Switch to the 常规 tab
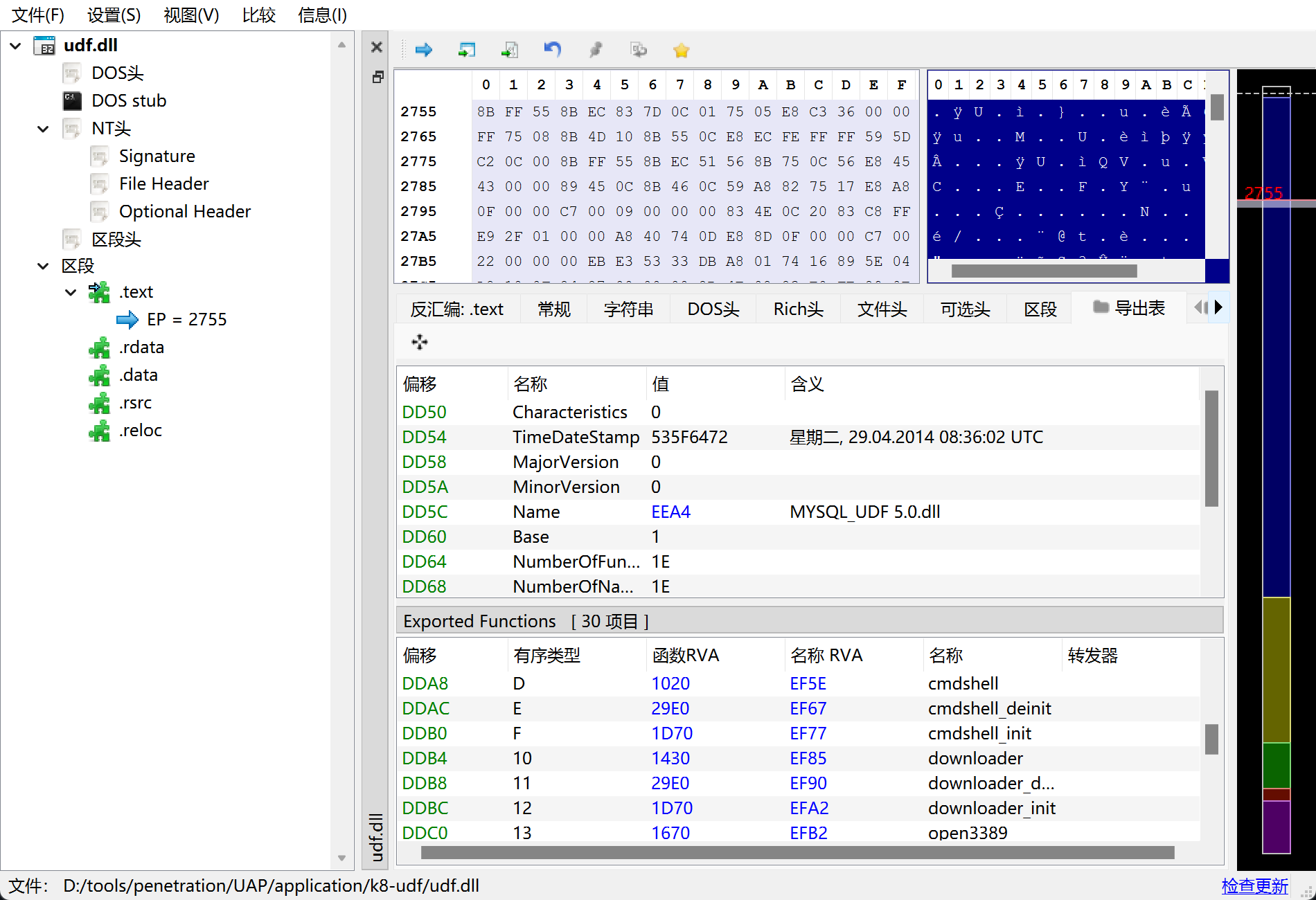 [x=554, y=309]
